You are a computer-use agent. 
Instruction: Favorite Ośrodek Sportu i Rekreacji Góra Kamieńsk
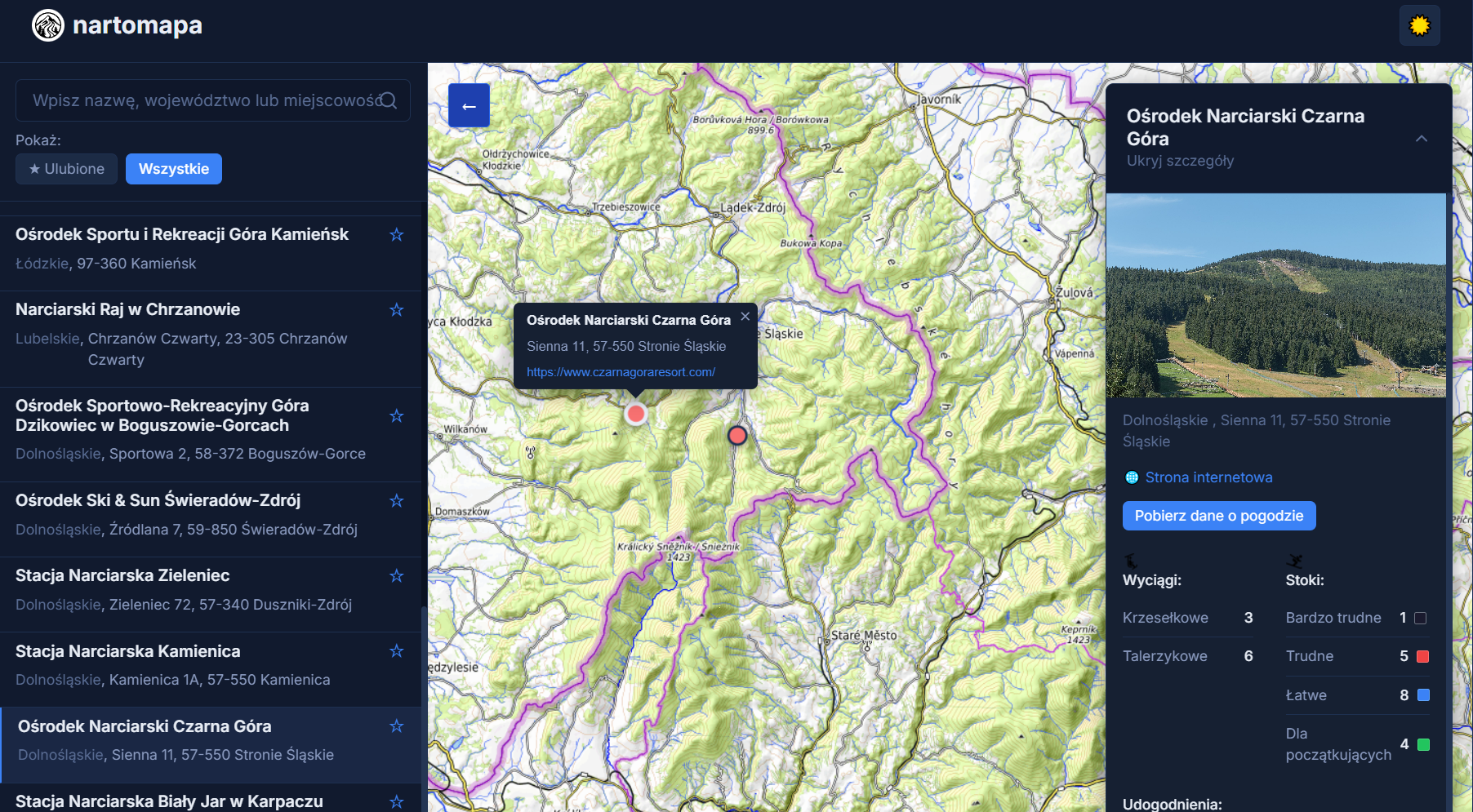pyautogui.click(x=397, y=235)
